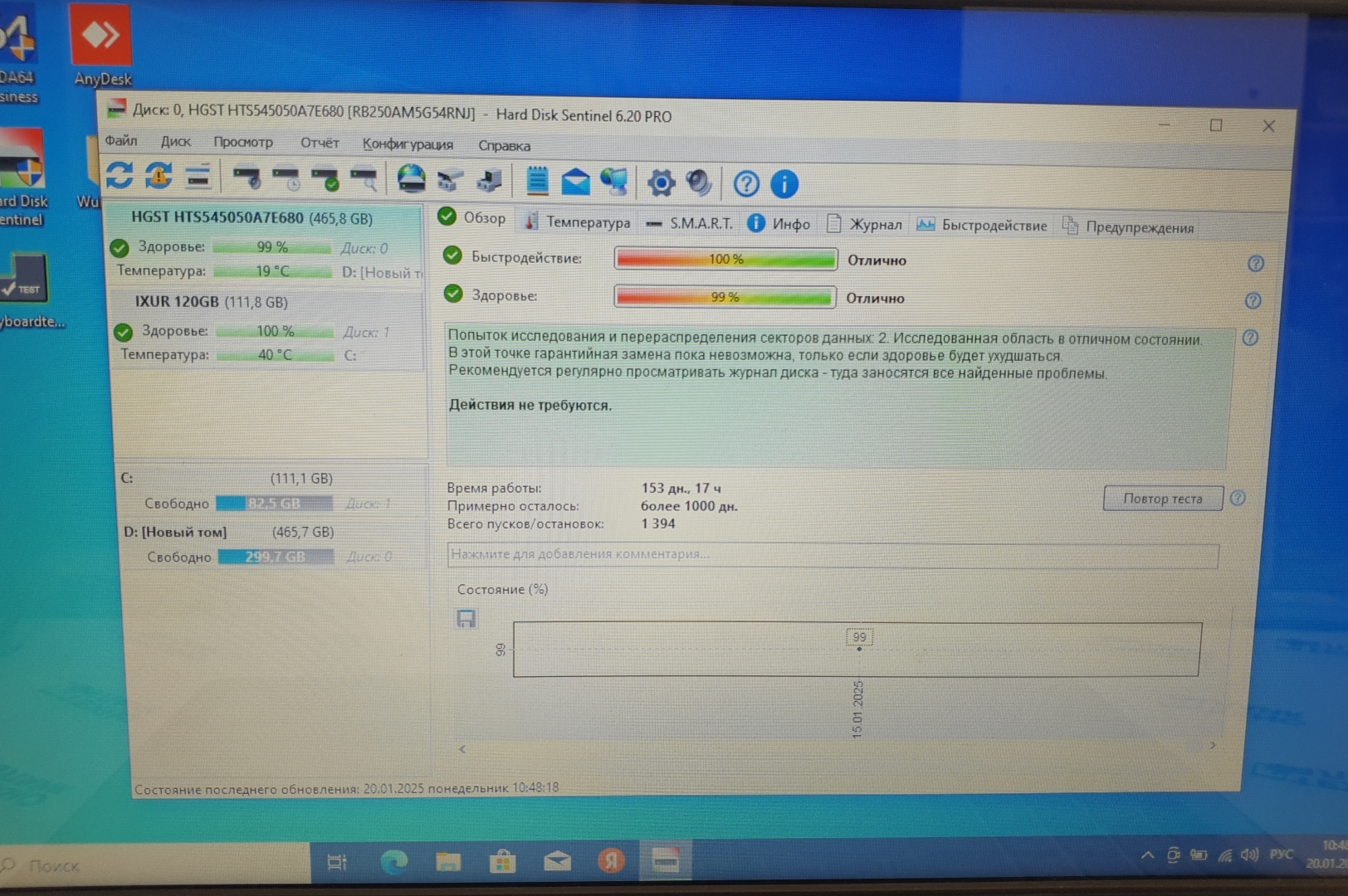Screen dimensions: 1348x896
Task: Click the graph scroll right arrow
Action: coord(1213,746)
